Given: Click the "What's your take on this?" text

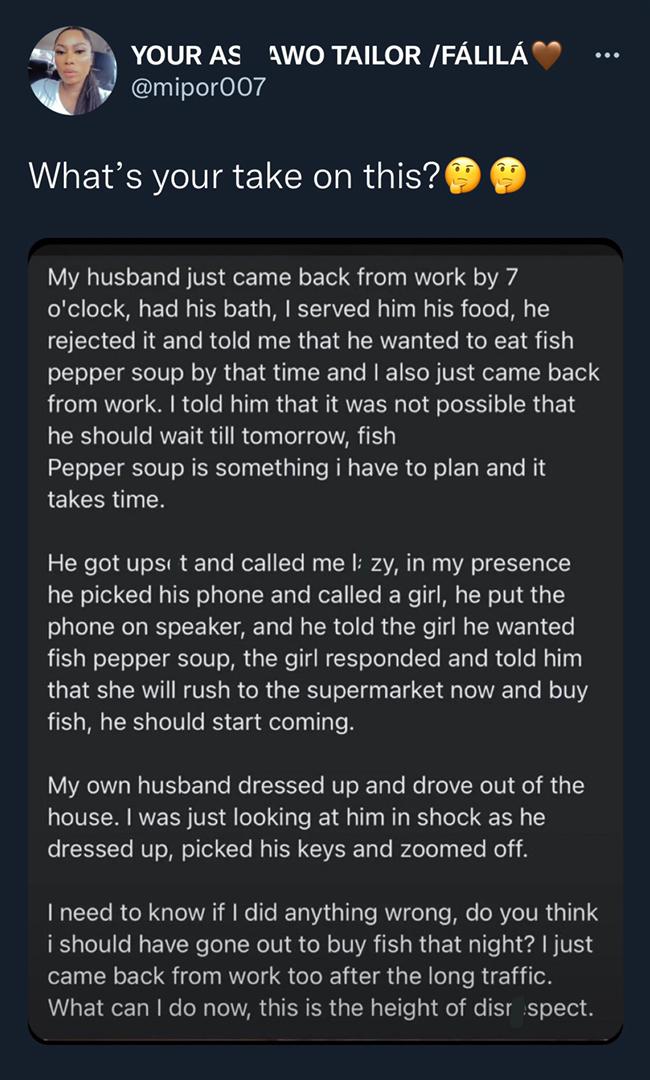Looking at the screenshot, I should (235, 176).
